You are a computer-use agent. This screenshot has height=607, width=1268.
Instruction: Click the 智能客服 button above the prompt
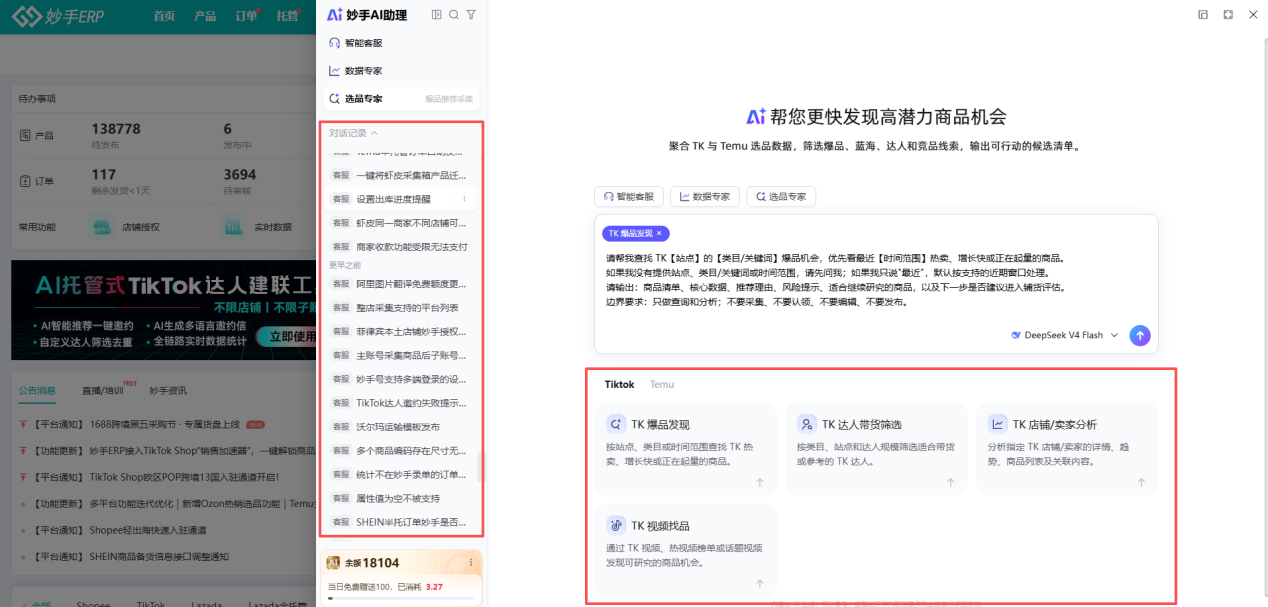[629, 196]
